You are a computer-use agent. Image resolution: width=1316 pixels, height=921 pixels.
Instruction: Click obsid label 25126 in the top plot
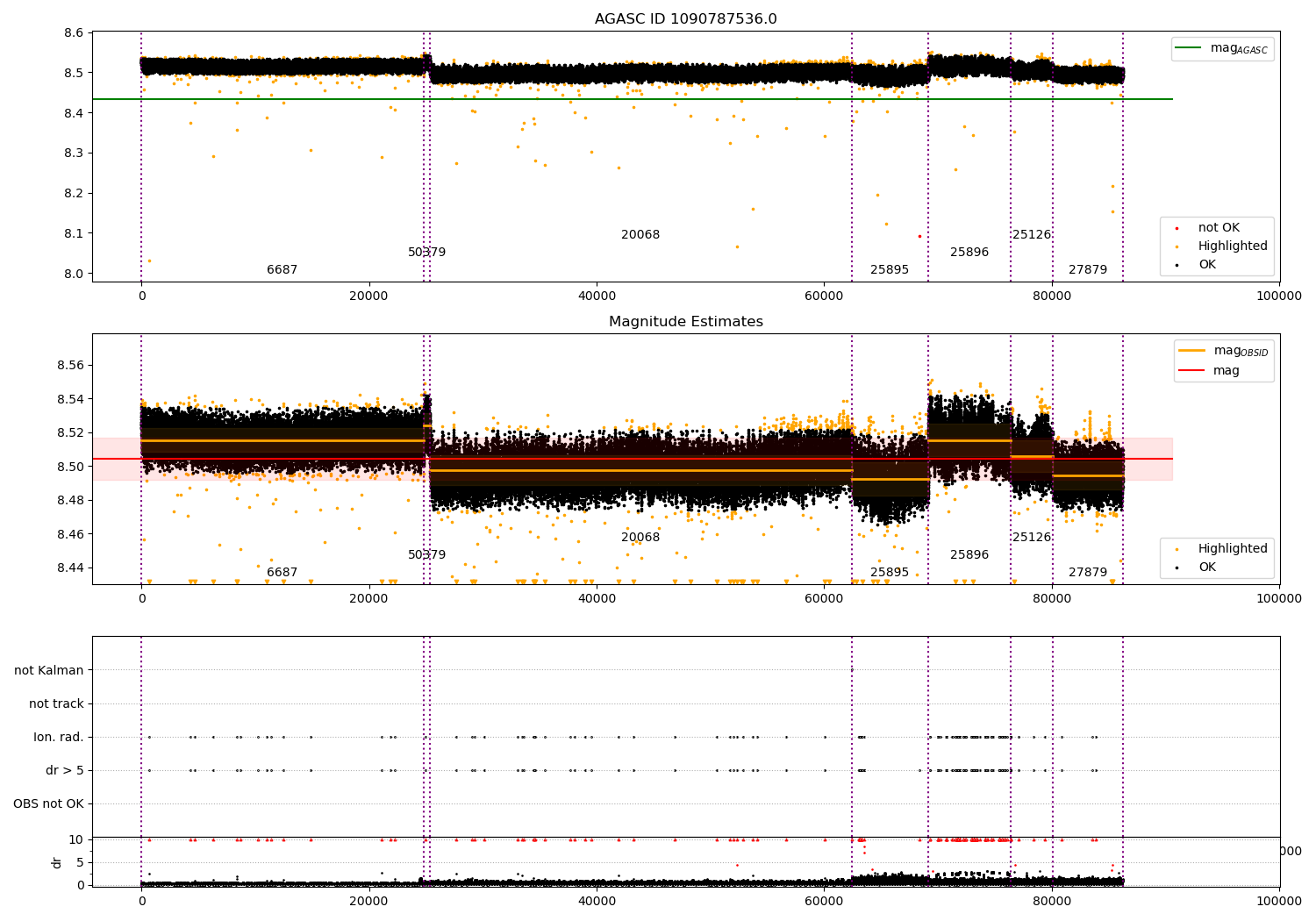[x=1032, y=235]
